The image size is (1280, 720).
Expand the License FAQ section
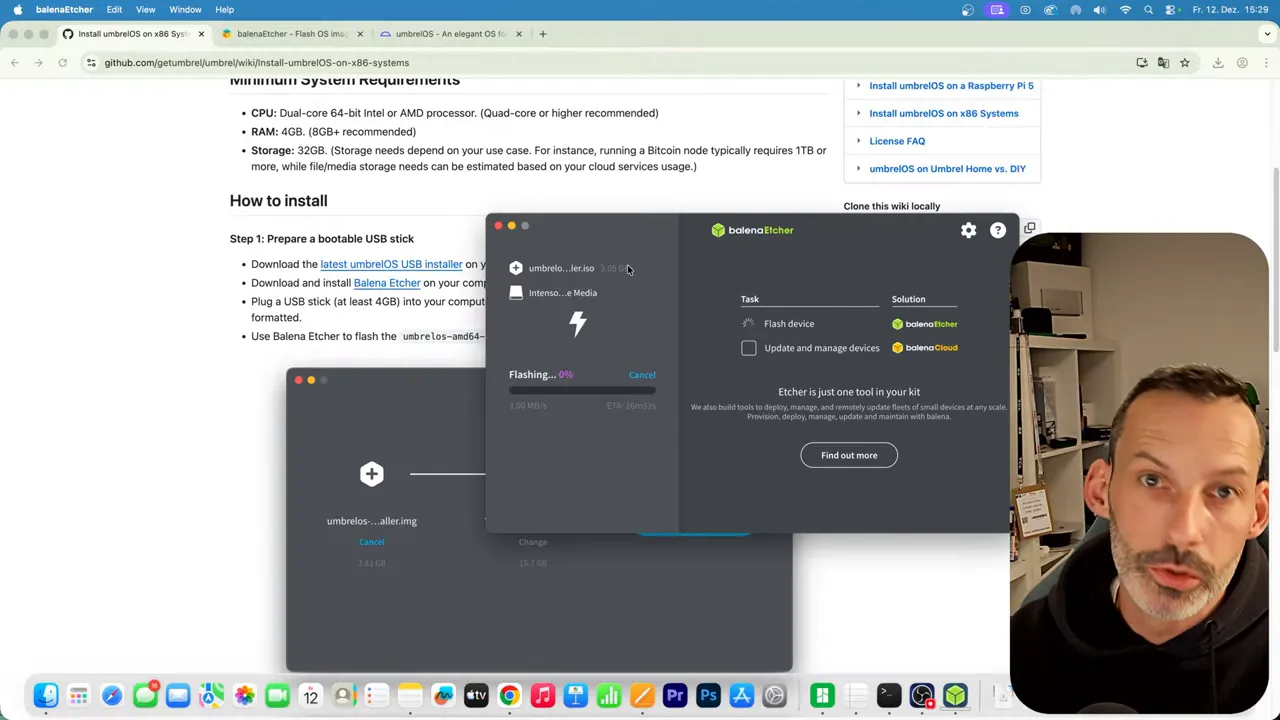896,141
